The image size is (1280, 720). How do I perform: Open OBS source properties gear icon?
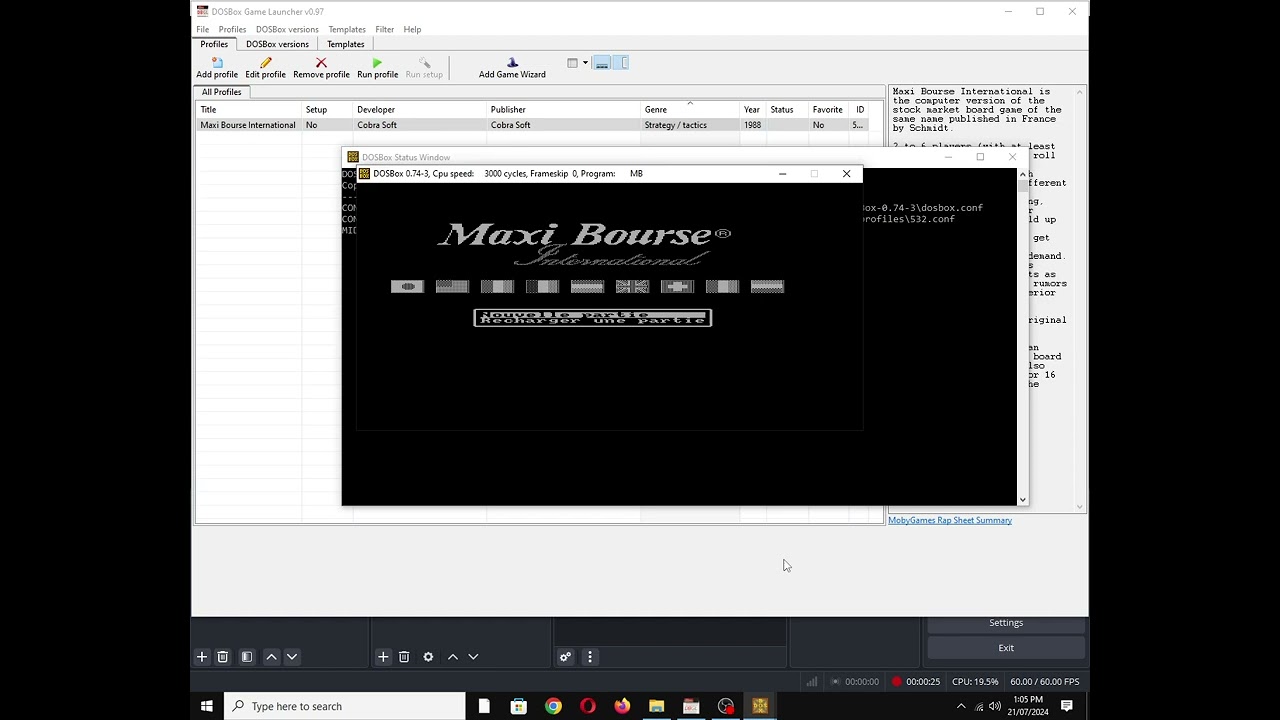click(x=428, y=657)
